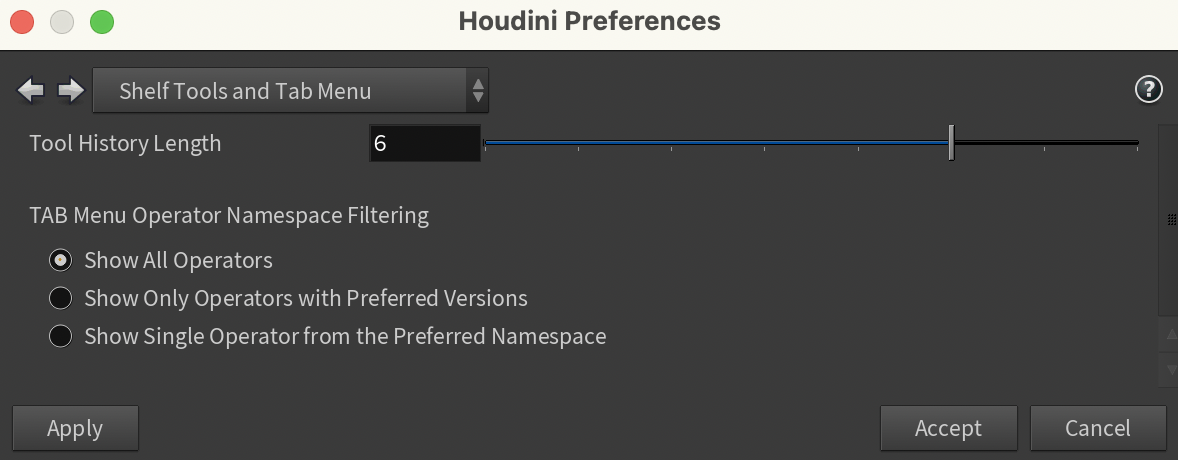
Task: Select the Show All Operators radio button
Action: point(61,261)
